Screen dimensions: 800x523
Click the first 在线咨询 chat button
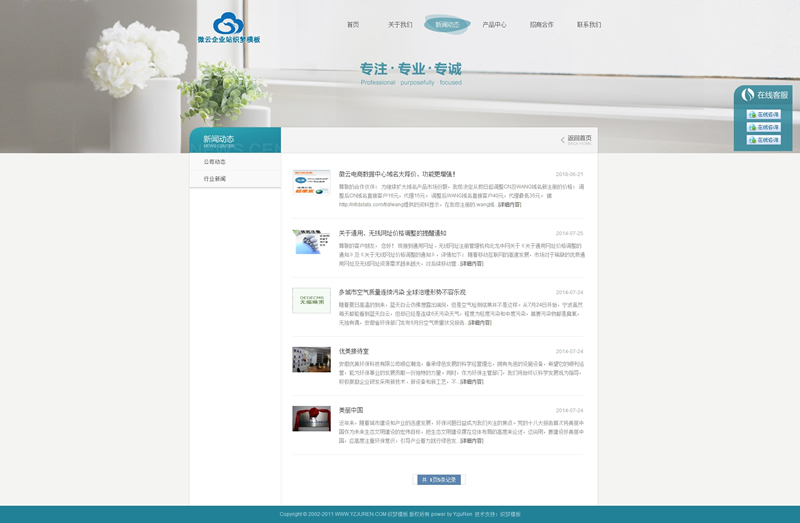click(x=764, y=114)
